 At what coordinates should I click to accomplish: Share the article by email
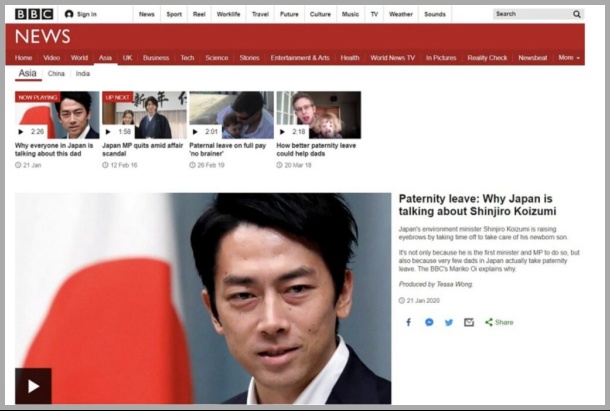coord(468,322)
